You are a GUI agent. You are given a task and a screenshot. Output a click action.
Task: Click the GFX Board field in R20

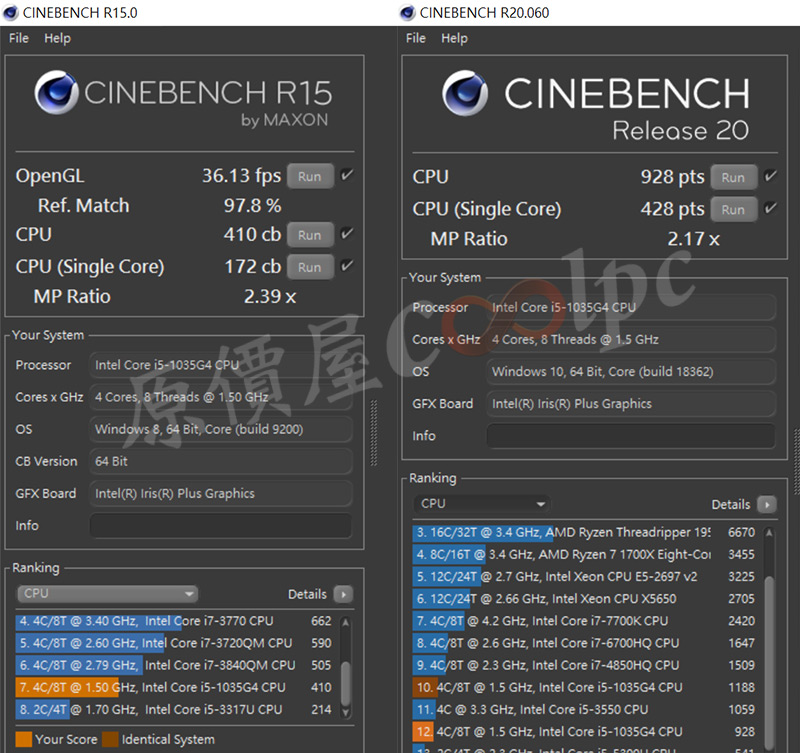pos(631,404)
